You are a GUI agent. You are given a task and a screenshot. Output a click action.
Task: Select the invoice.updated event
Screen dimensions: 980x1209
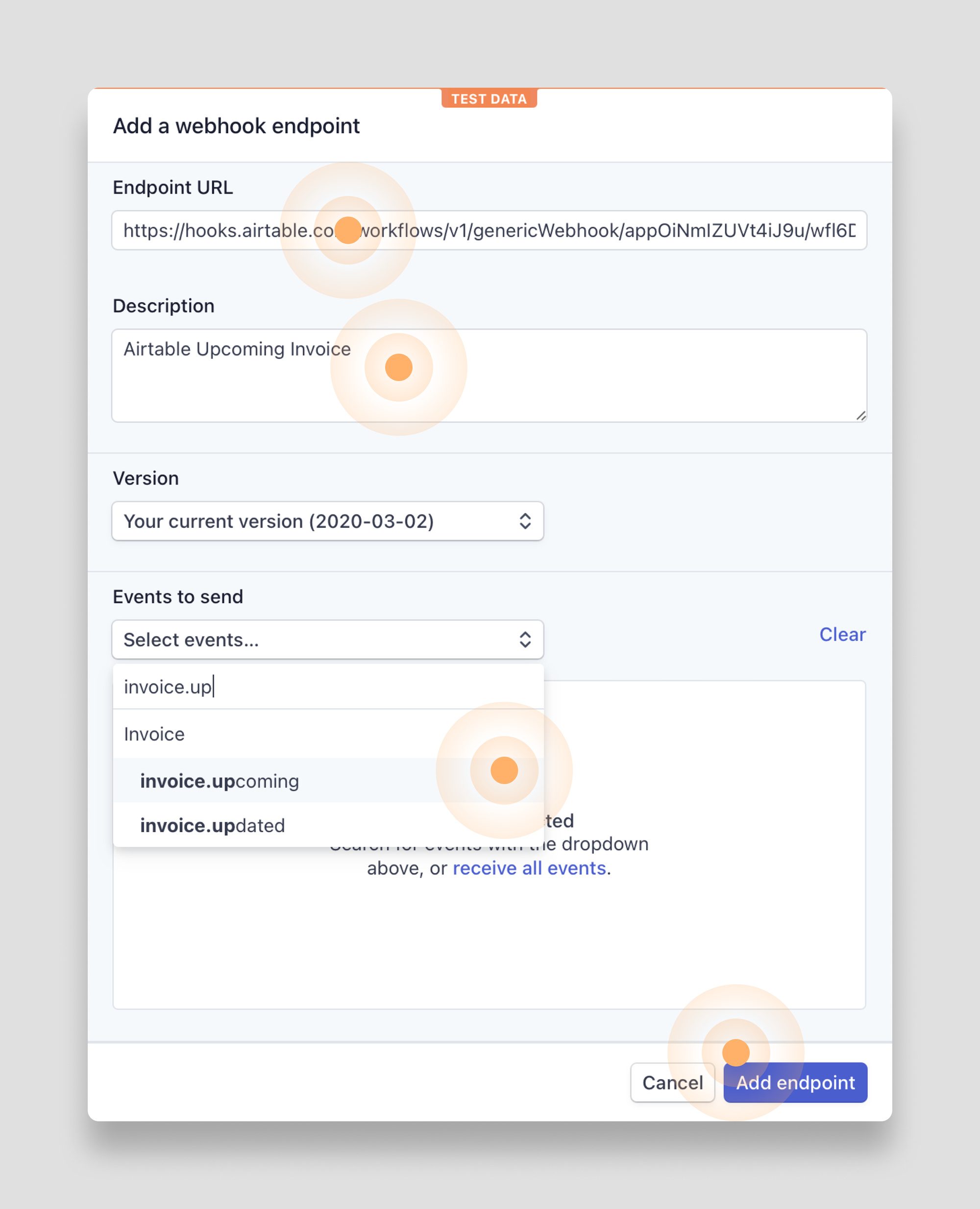point(213,825)
